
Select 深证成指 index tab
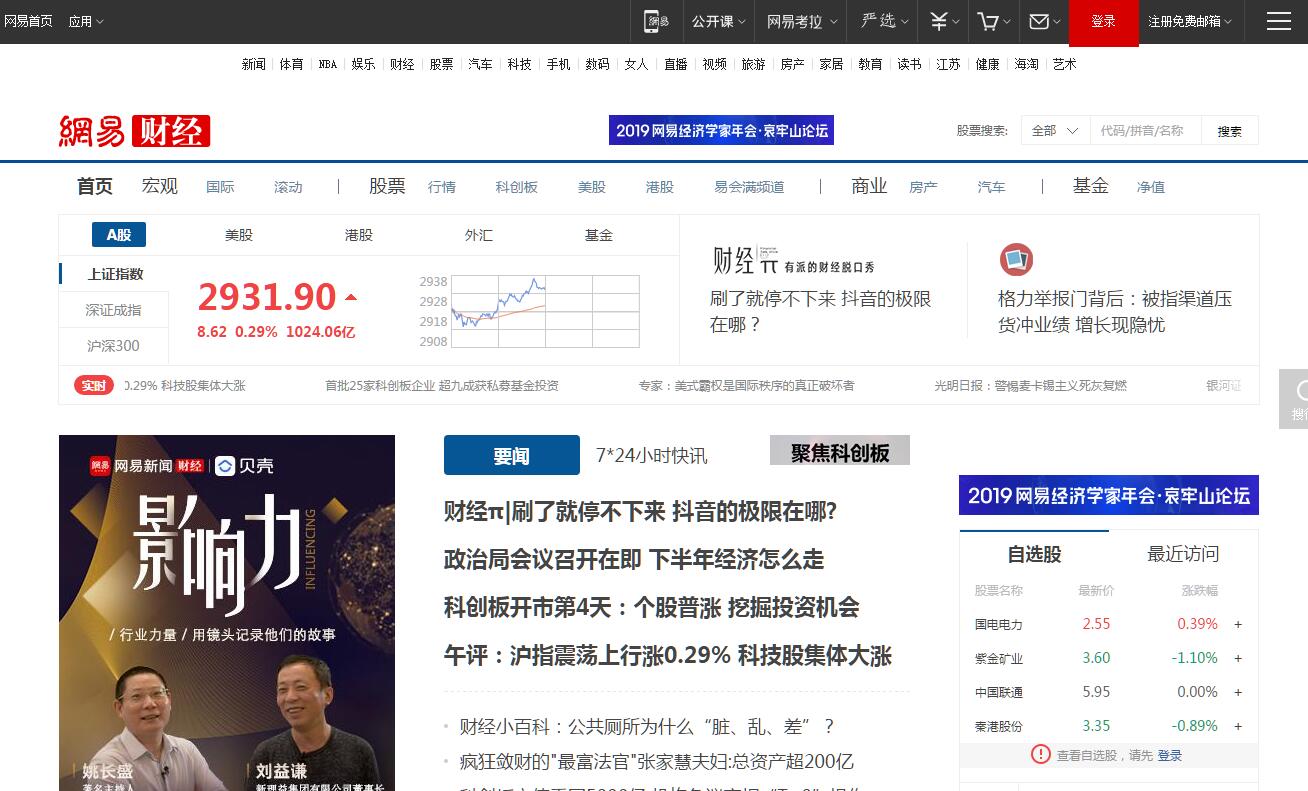[x=114, y=310]
